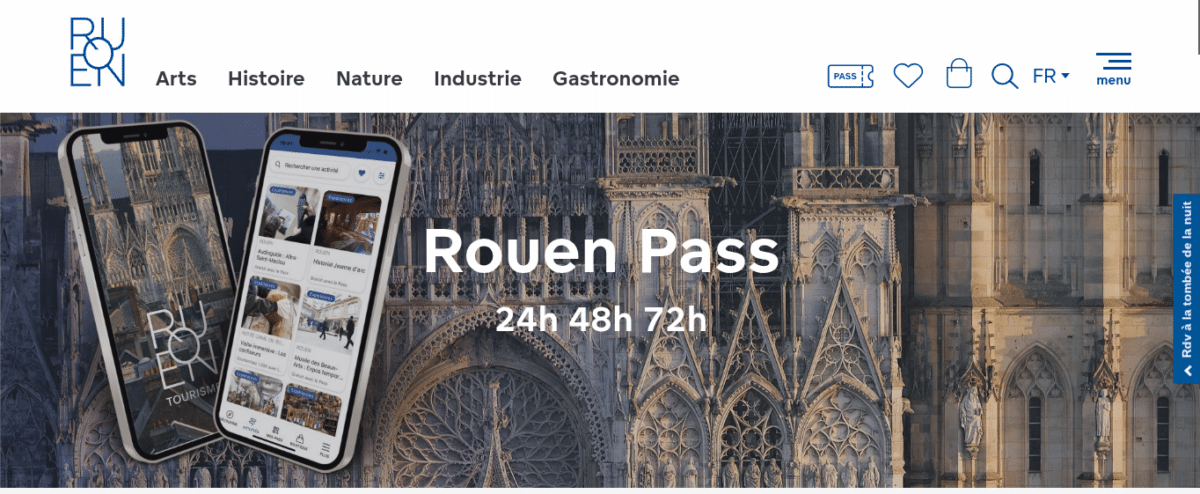Select the Nature navigation item

tap(369, 78)
